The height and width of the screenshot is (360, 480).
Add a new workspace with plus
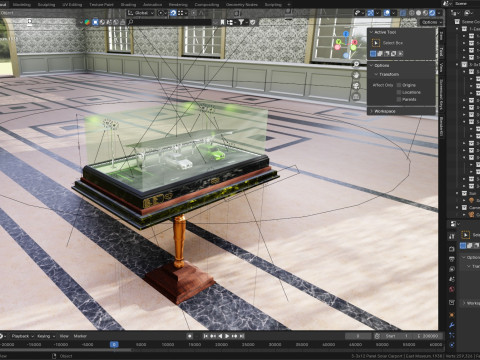[289, 5]
